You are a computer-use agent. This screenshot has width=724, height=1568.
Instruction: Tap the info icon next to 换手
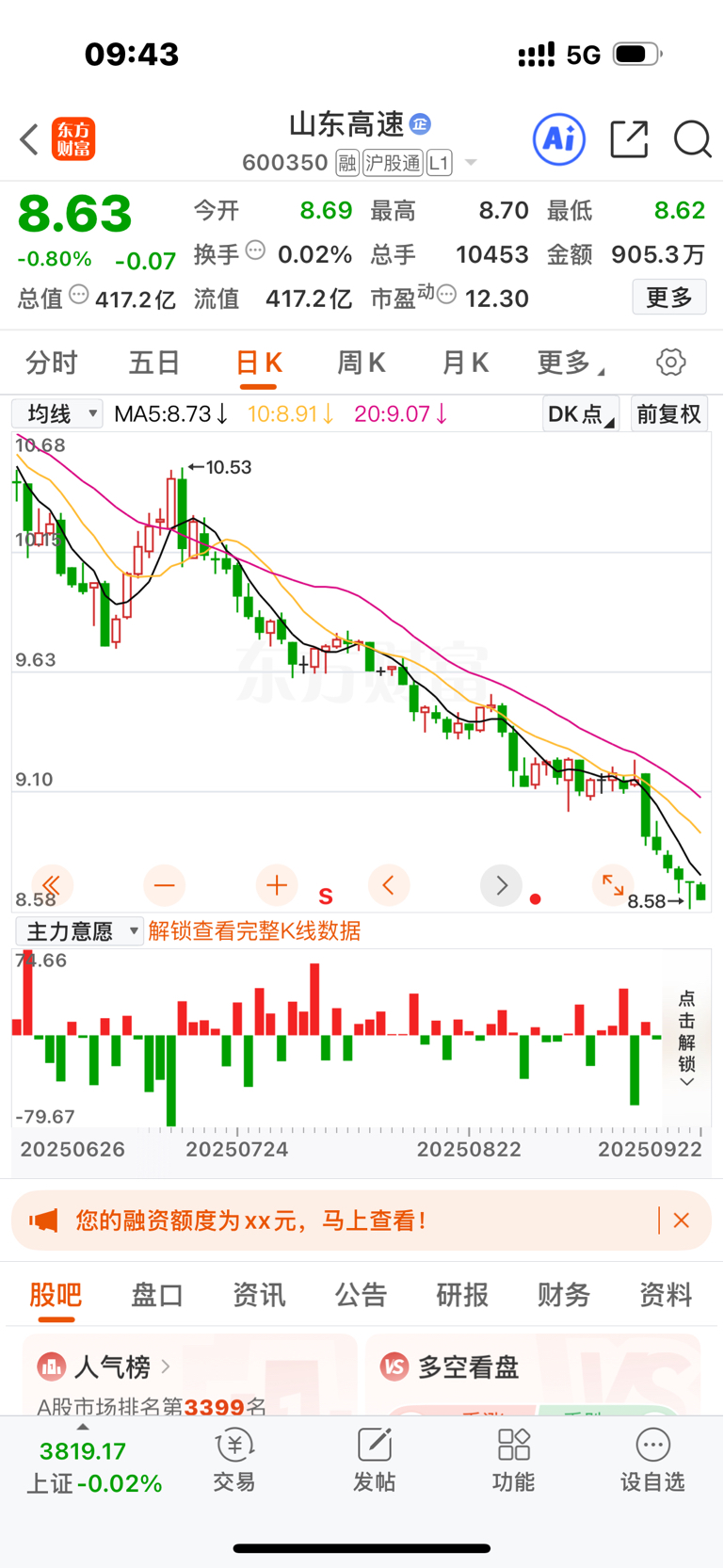[x=255, y=251]
